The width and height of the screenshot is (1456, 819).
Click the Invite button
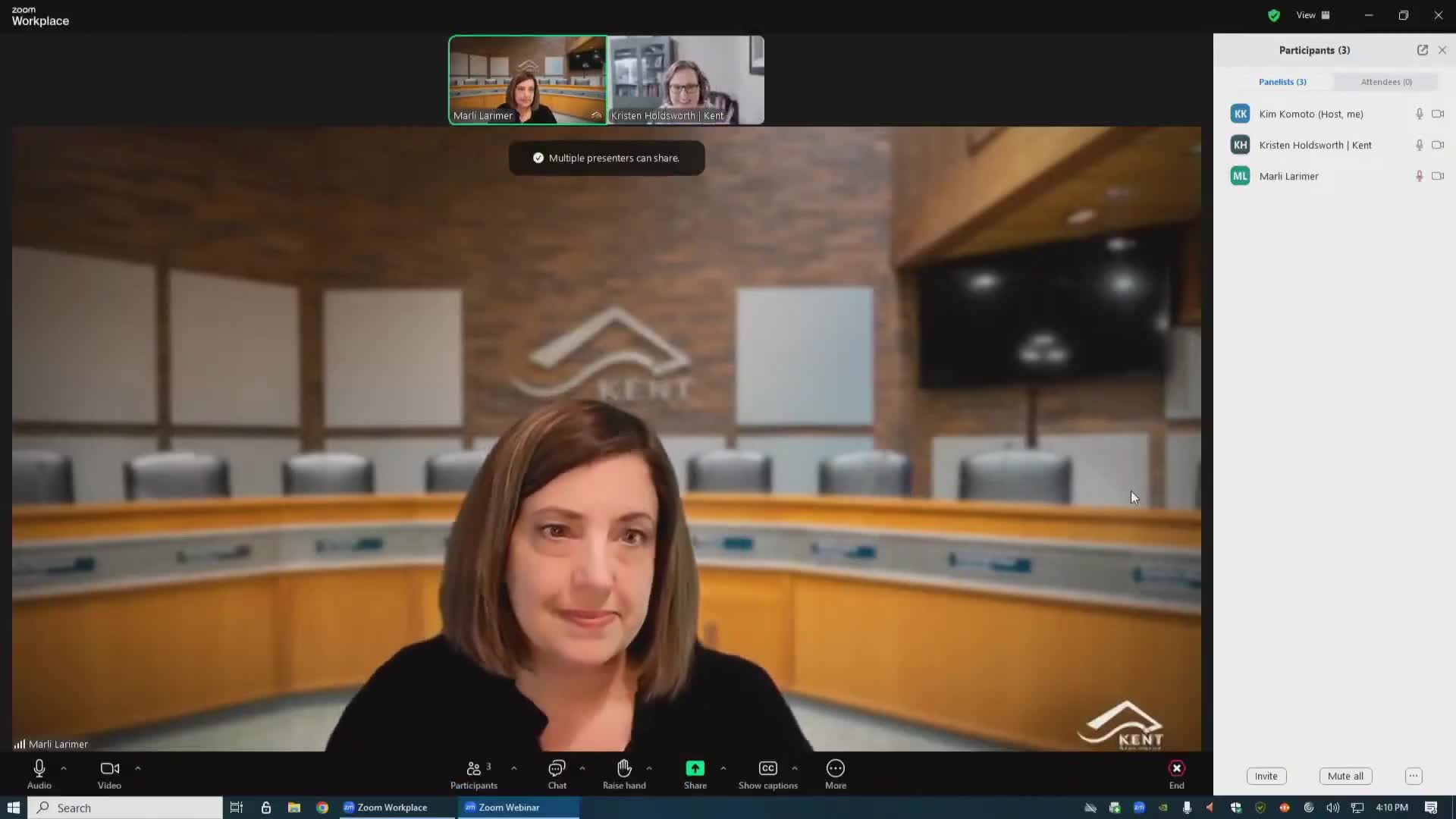point(1266,776)
